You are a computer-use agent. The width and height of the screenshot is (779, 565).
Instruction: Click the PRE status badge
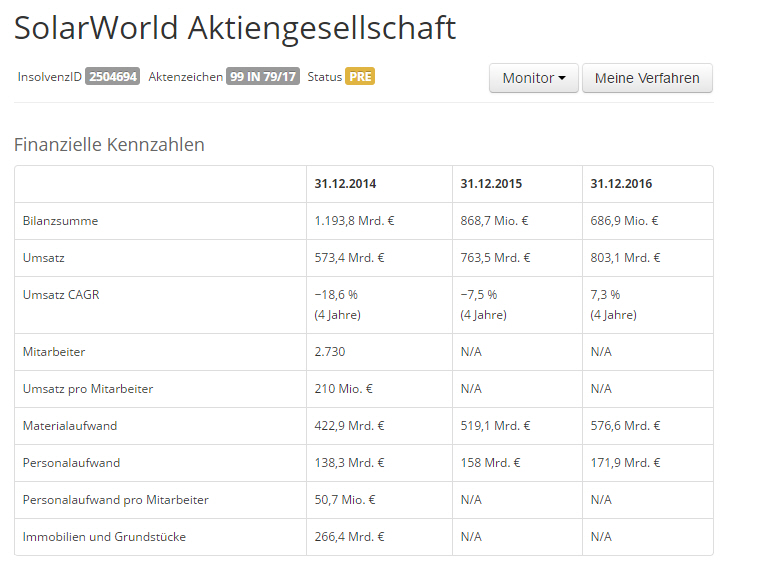click(x=360, y=77)
